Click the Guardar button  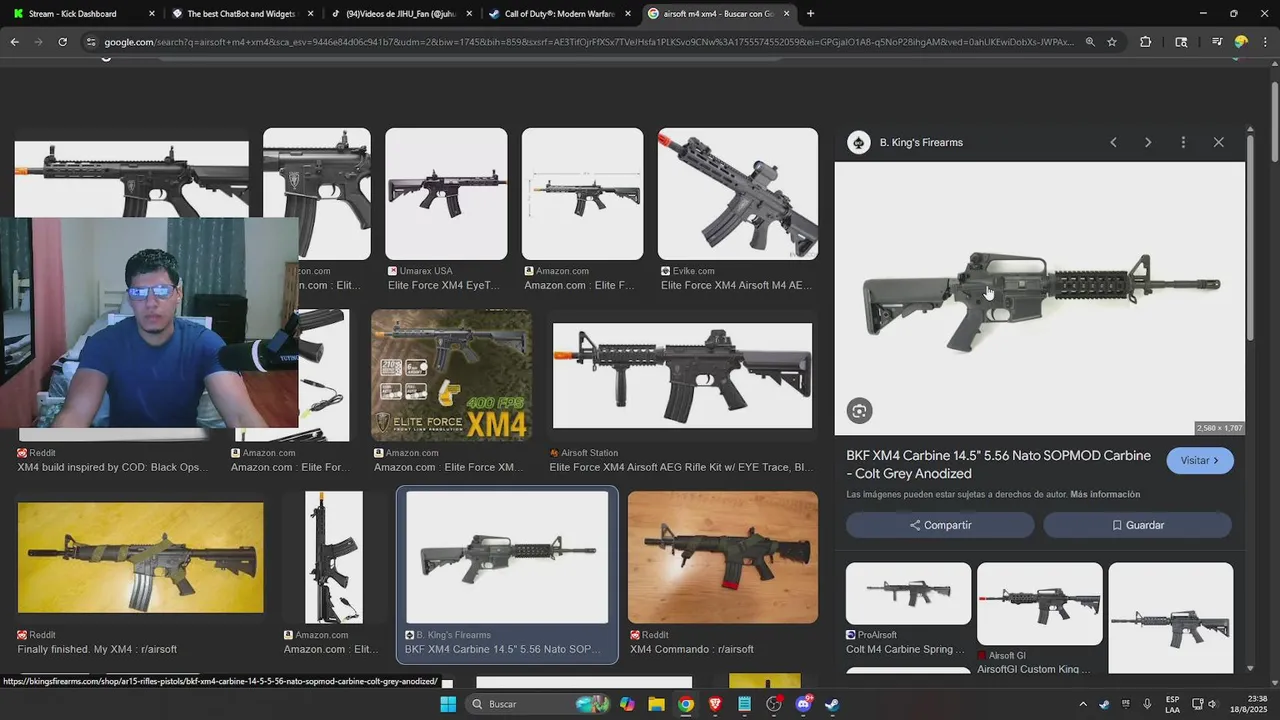click(1138, 525)
